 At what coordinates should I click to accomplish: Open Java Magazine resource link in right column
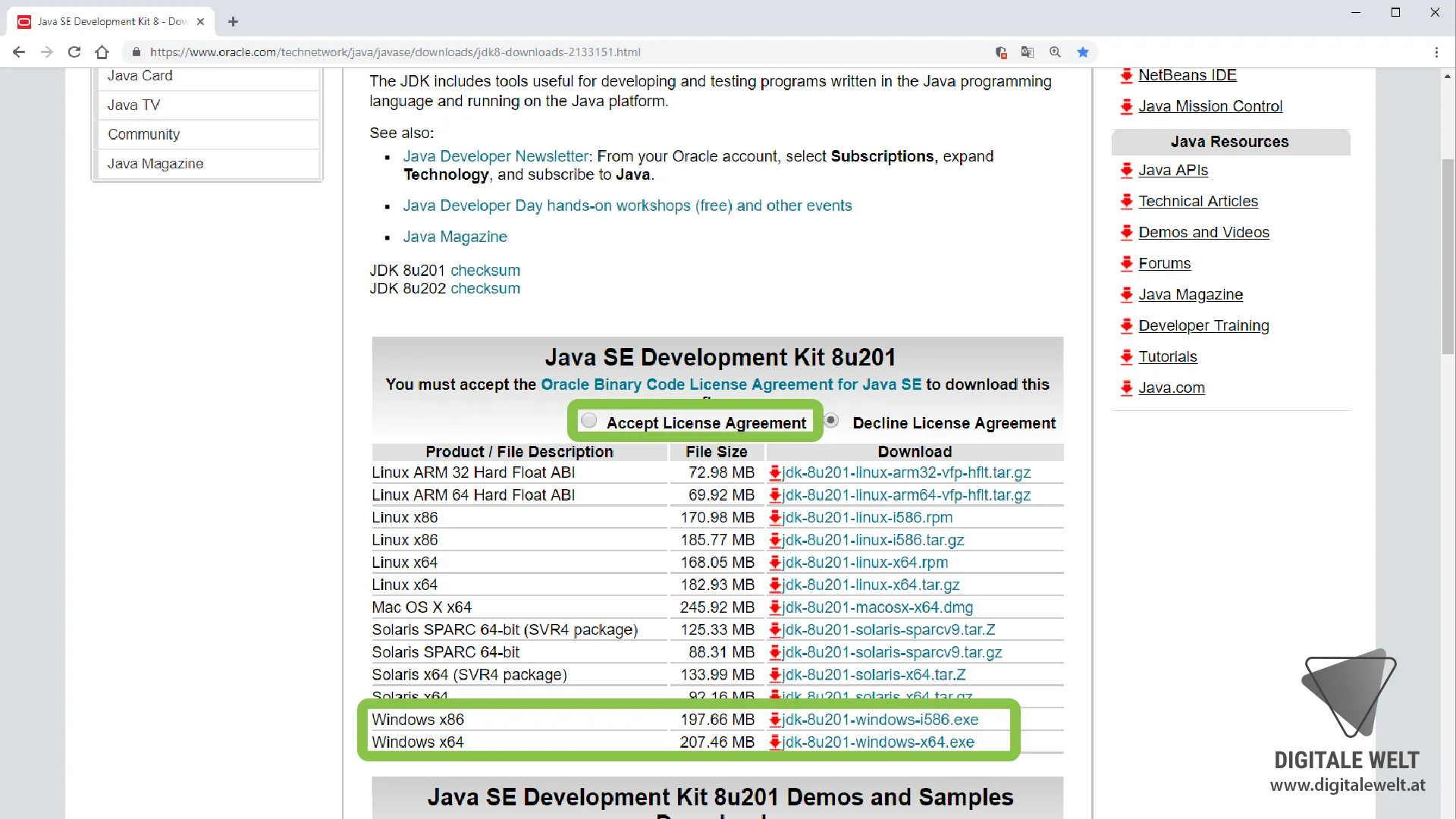point(1191,295)
